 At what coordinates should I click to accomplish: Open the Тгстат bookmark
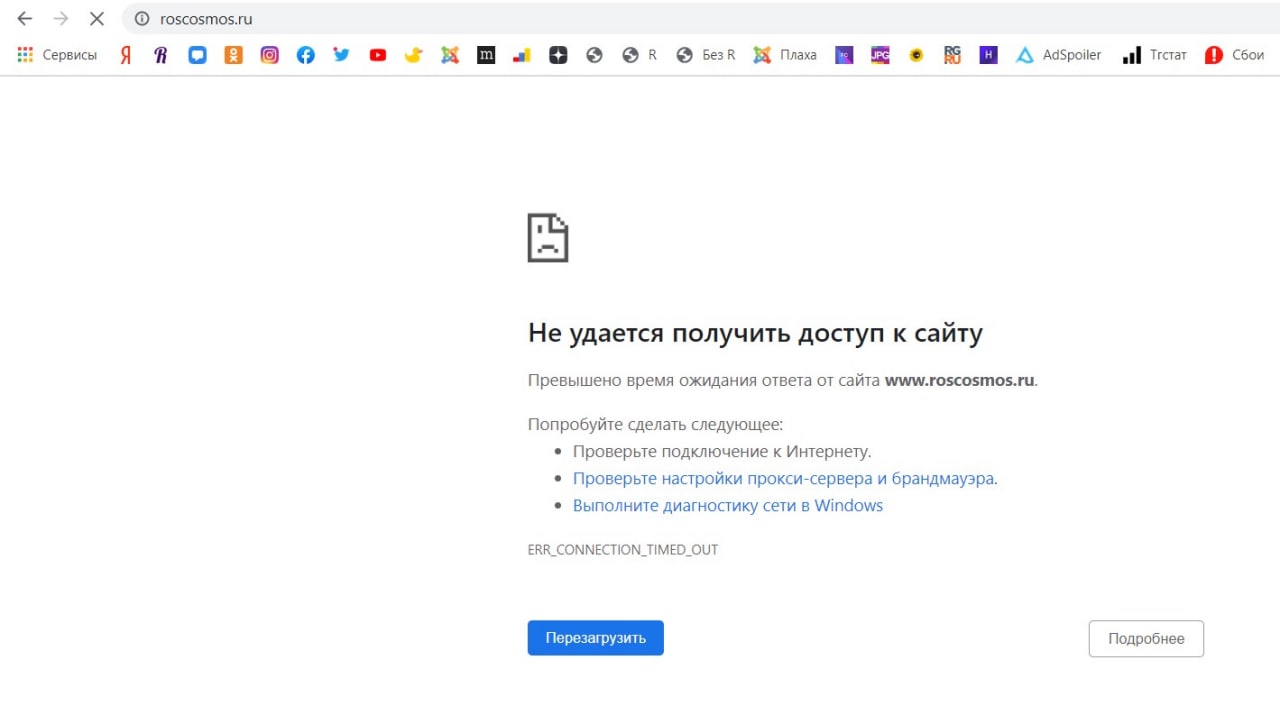pos(1154,55)
